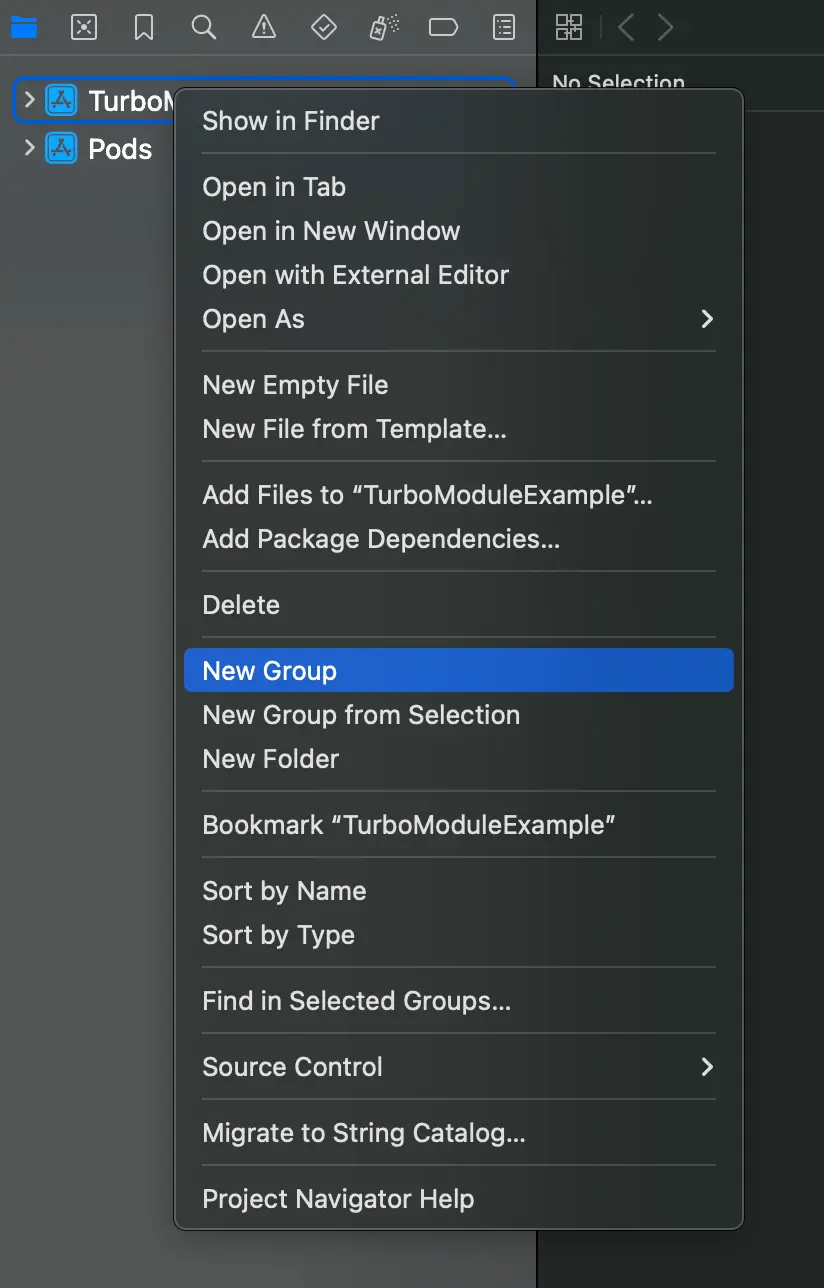Open the Test navigator diamond icon
Screen dimensions: 824x1288
[x=323, y=27]
